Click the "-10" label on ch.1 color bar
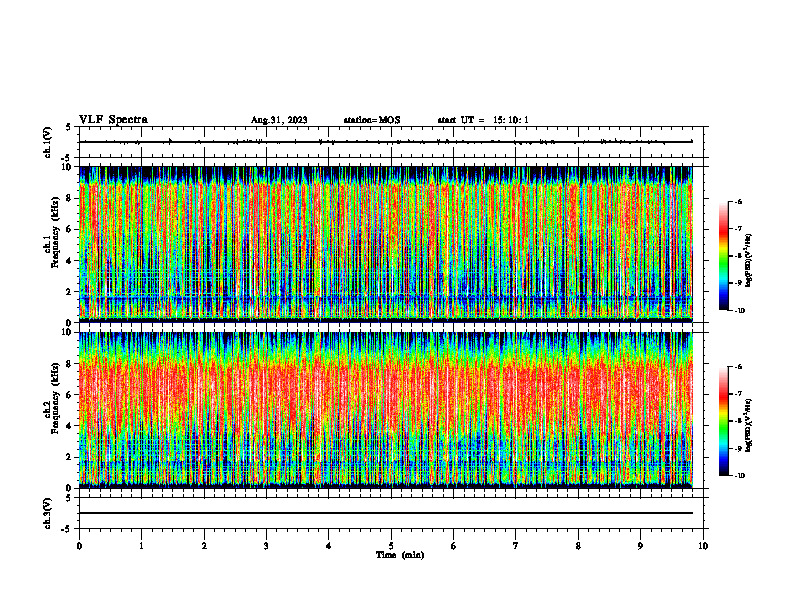The width and height of the screenshot is (792, 612). (x=740, y=311)
